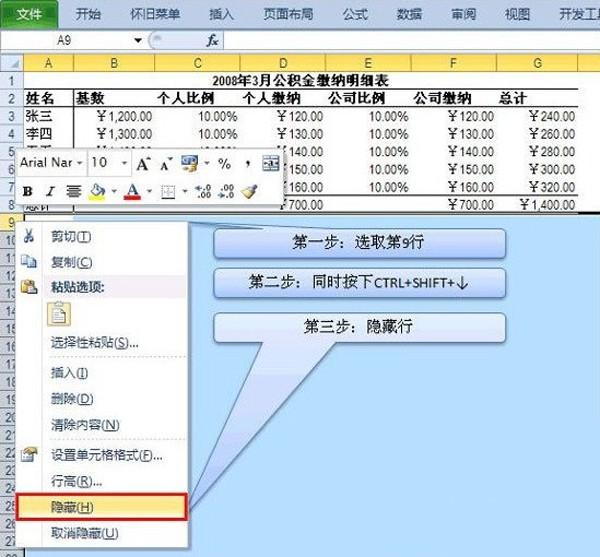This screenshot has width=600, height=557.
Task: Toggle Bold in the mini toolbar
Action: [28, 191]
